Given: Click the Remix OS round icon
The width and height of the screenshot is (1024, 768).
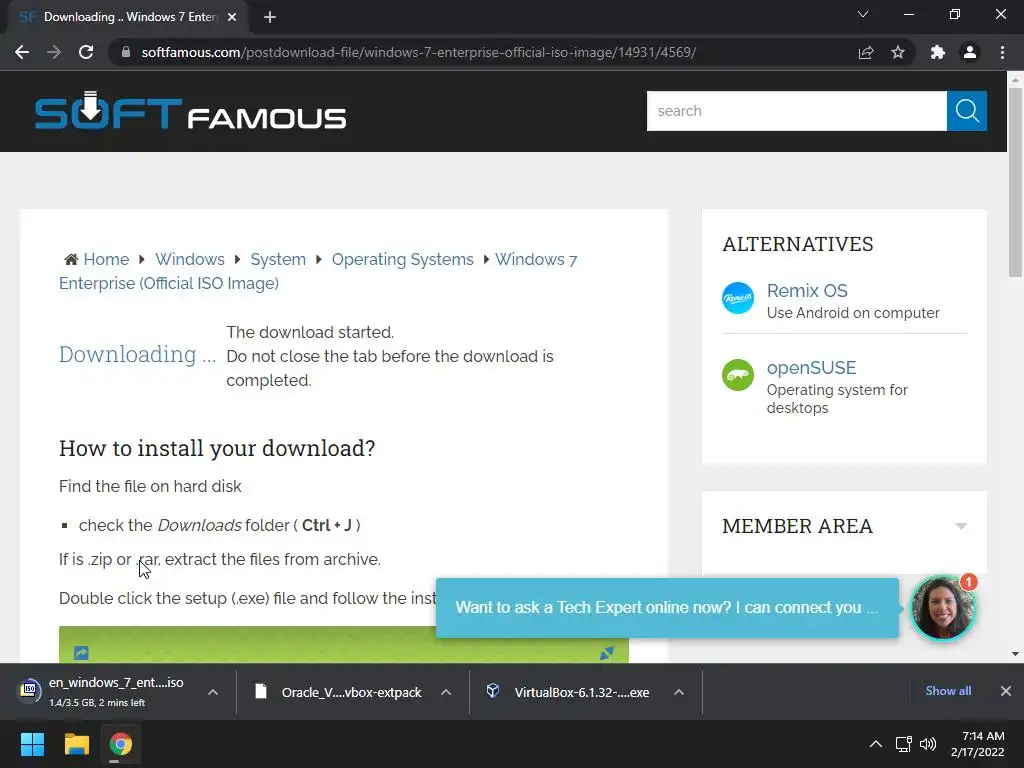Looking at the screenshot, I should click(738, 298).
